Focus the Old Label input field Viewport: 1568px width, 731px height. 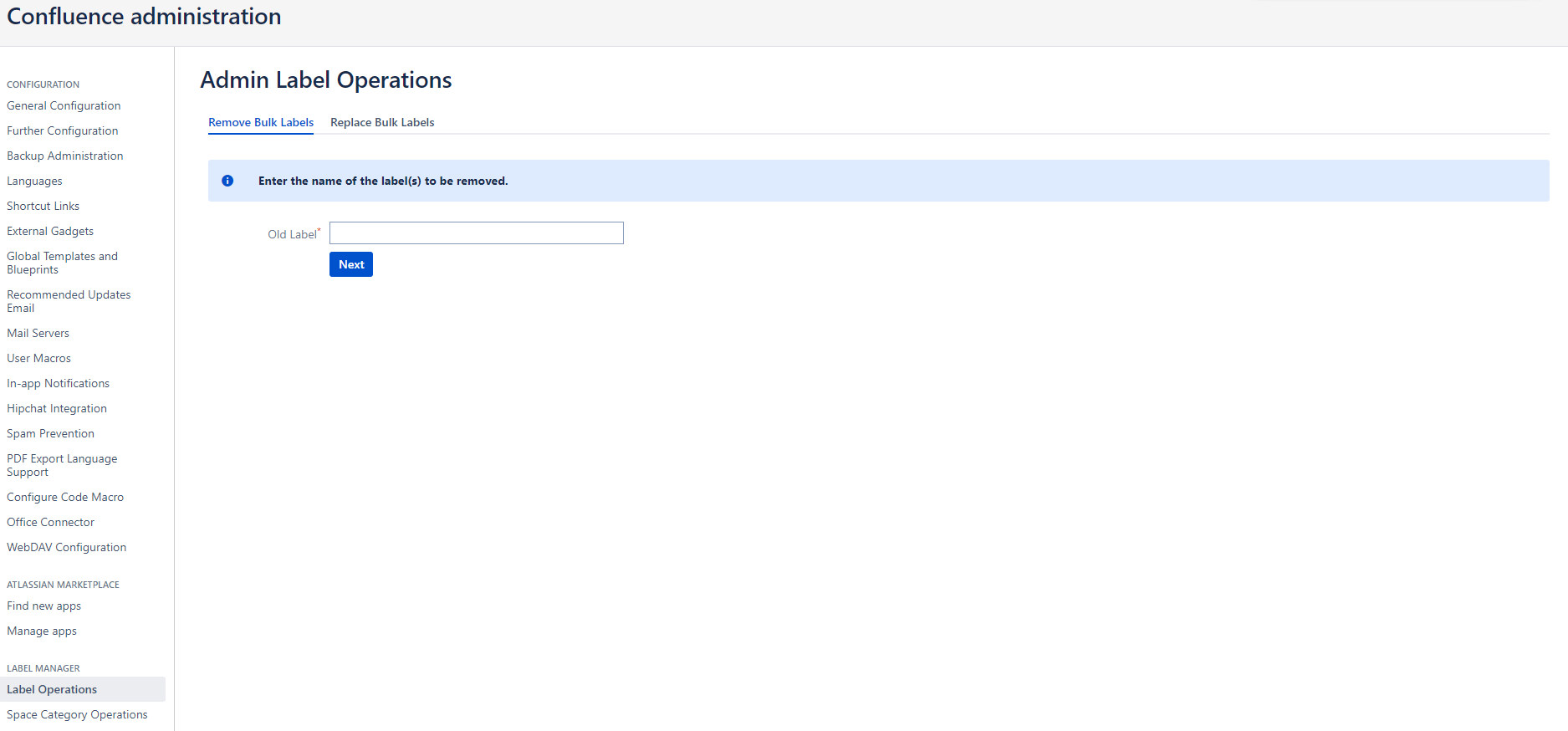pos(477,233)
